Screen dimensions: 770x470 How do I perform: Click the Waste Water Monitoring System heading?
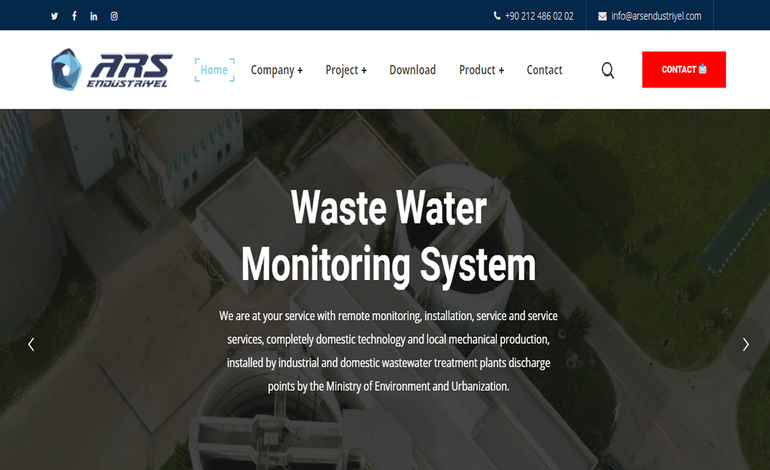(x=388, y=236)
